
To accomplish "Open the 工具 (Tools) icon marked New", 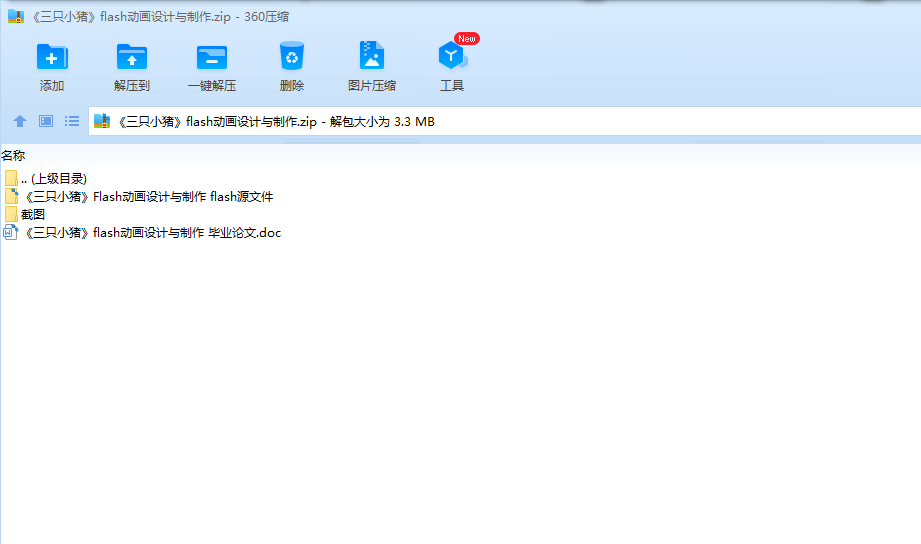I will [452, 55].
